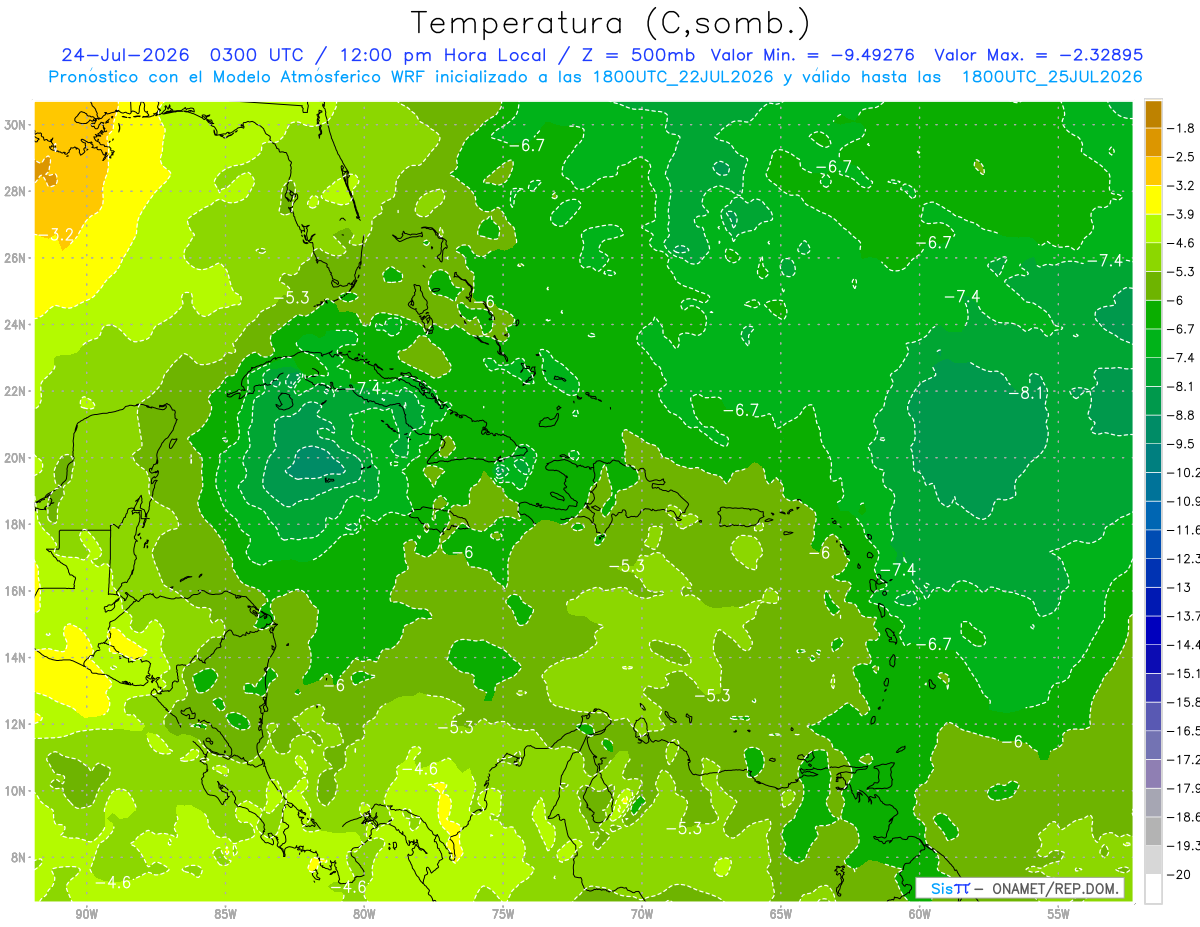This screenshot has width=1200, height=927.
Task: Click the '-3.2' contour label on the map
Action: (x=59, y=235)
